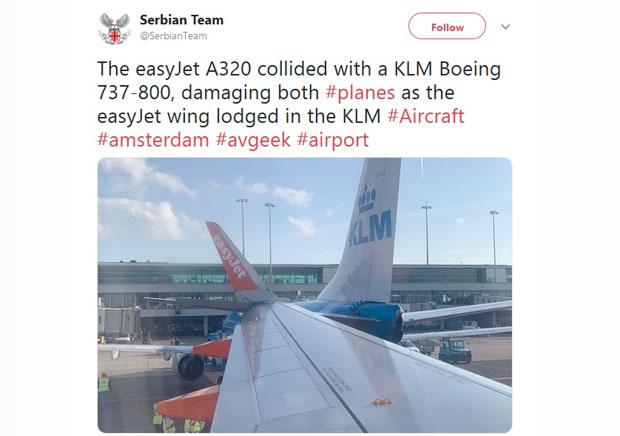This screenshot has height=436, width=620.
Task: Expand the tweet options chevron
Action: 505,26
